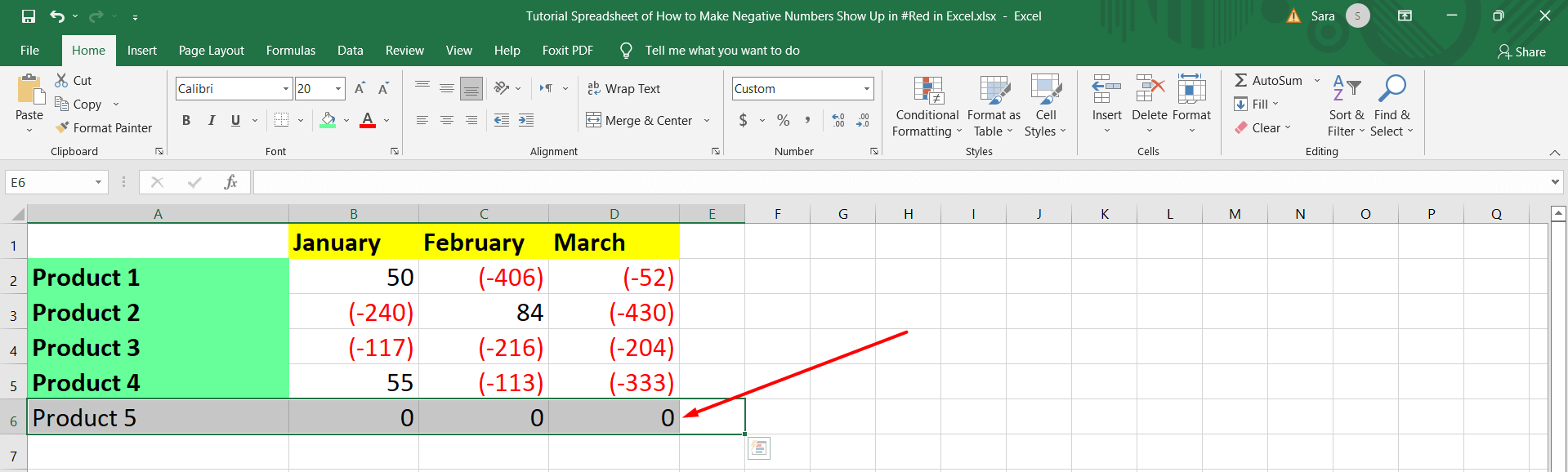Expand the Calibri font name dropdown
The image size is (1568, 472).
click(286, 88)
